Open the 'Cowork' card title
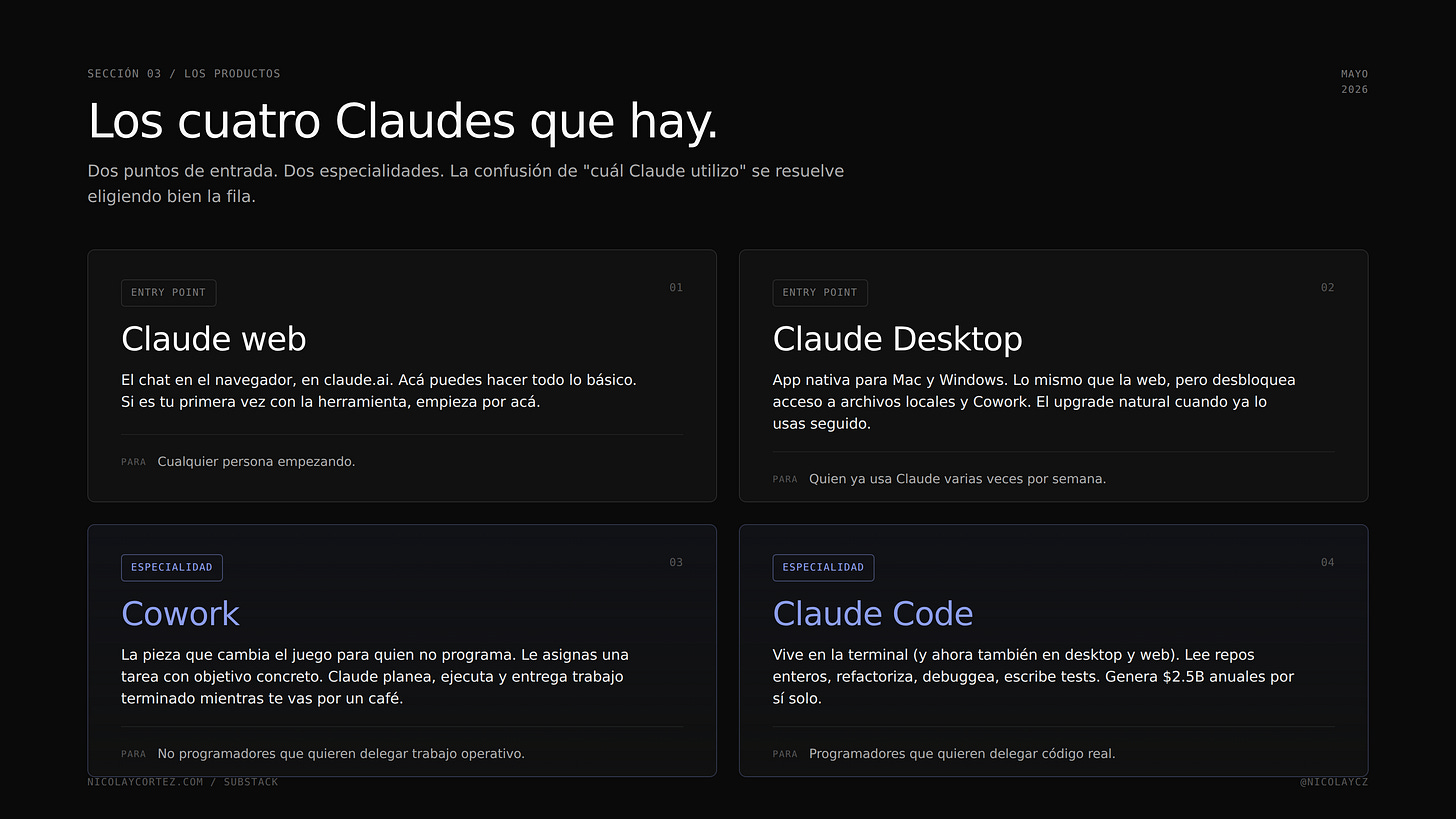The image size is (1456, 819). tap(181, 614)
